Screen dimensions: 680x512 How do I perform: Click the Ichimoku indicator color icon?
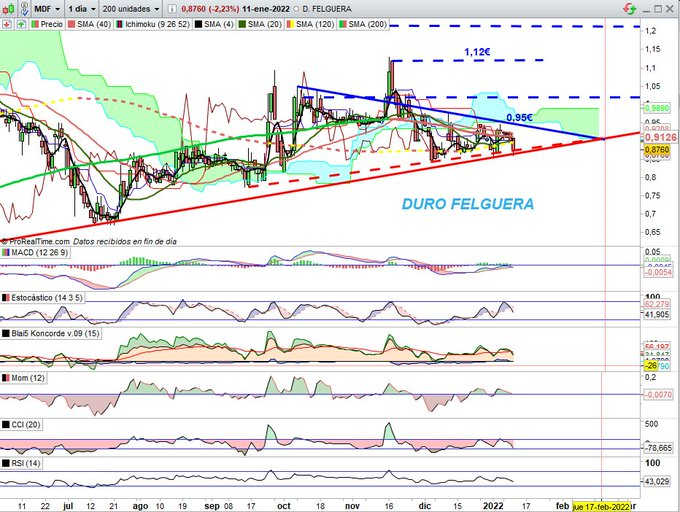click(120, 24)
